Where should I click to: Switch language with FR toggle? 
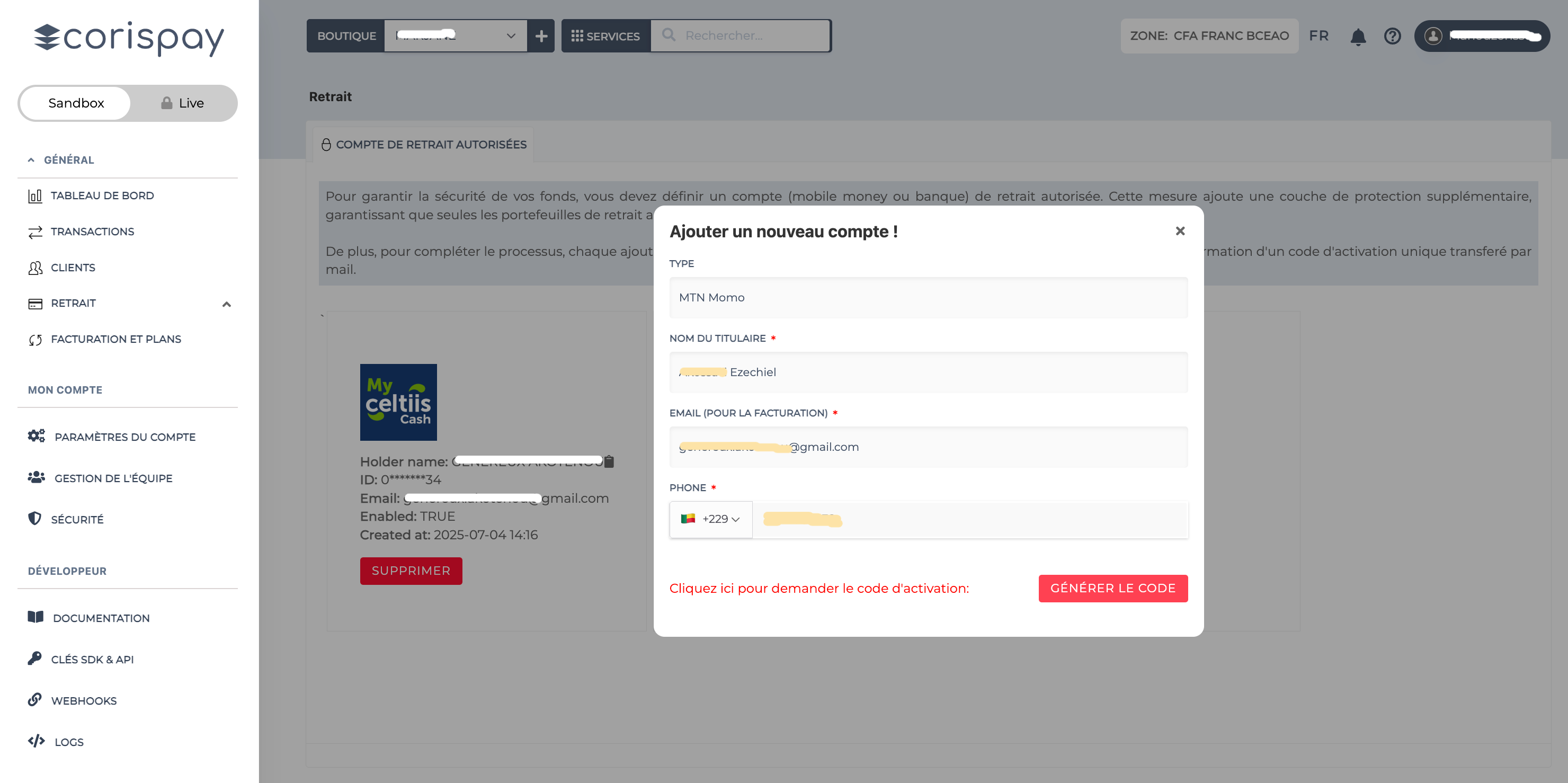[1318, 36]
